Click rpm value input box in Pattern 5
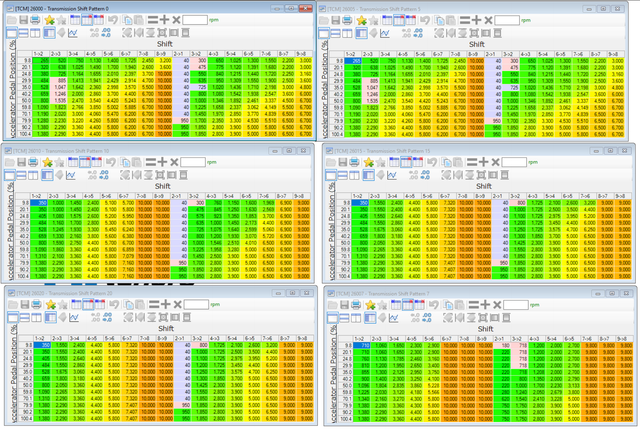 [x=507, y=20]
